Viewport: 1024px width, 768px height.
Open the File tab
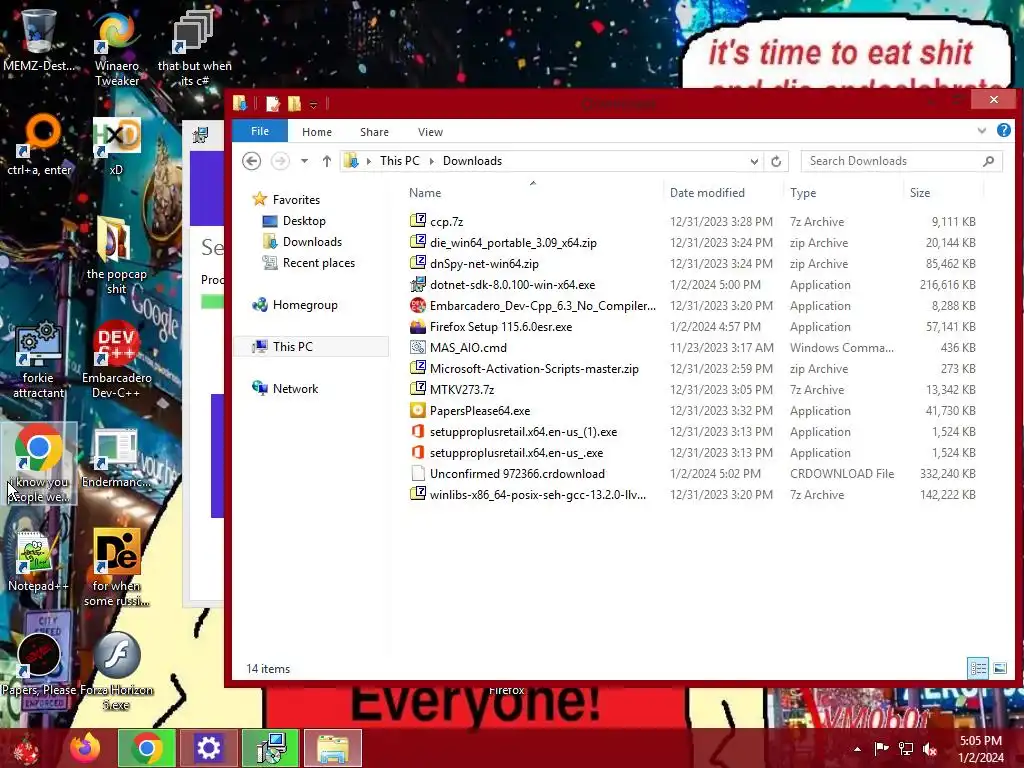(x=260, y=131)
